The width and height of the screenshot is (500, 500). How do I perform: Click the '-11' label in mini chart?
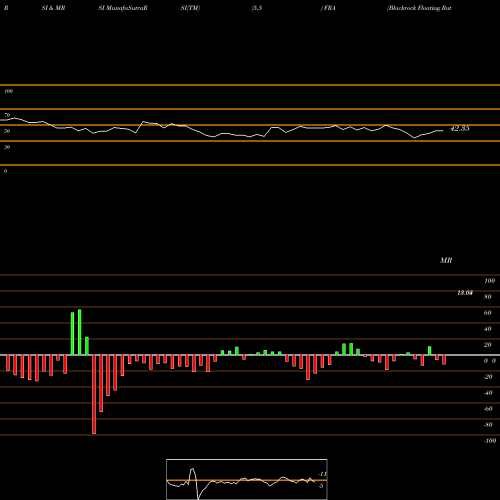tap(323, 474)
